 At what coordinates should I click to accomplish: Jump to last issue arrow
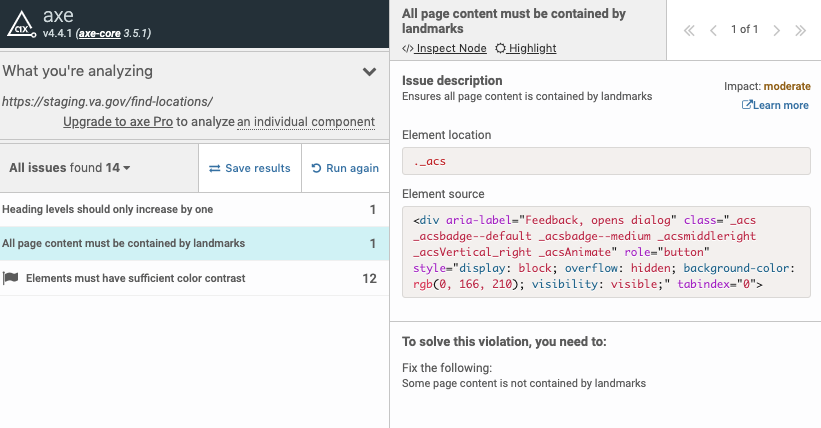click(800, 30)
